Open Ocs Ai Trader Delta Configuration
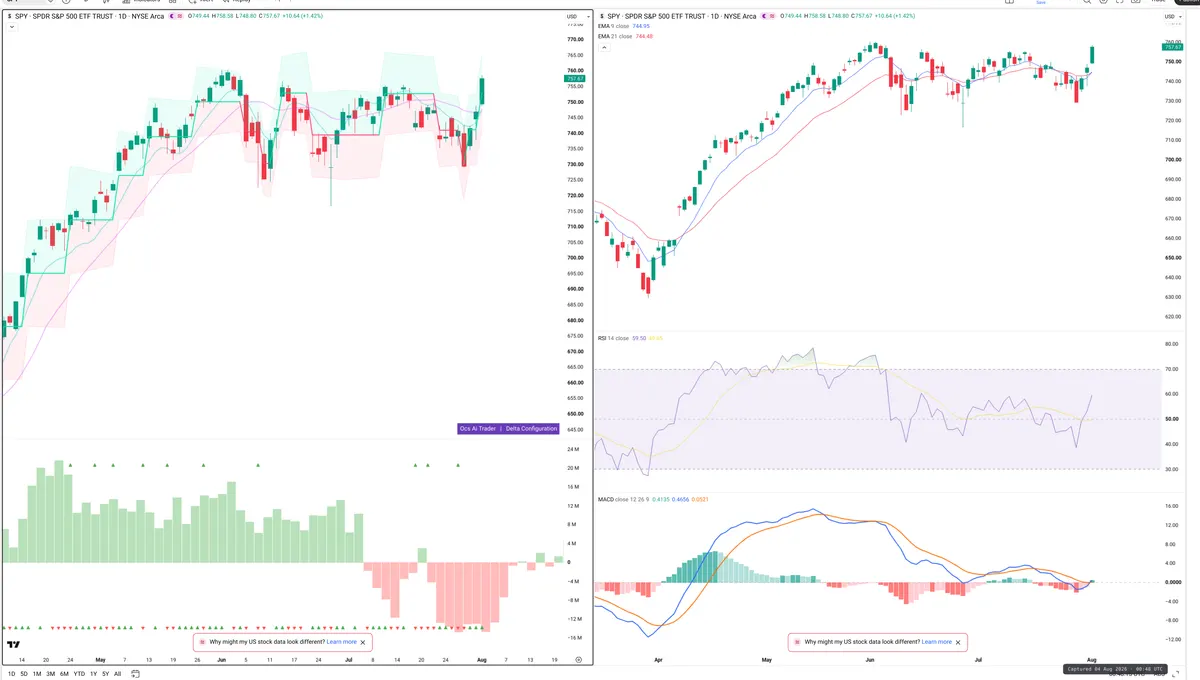Viewport: 1200px width, 680px height. tap(508, 428)
